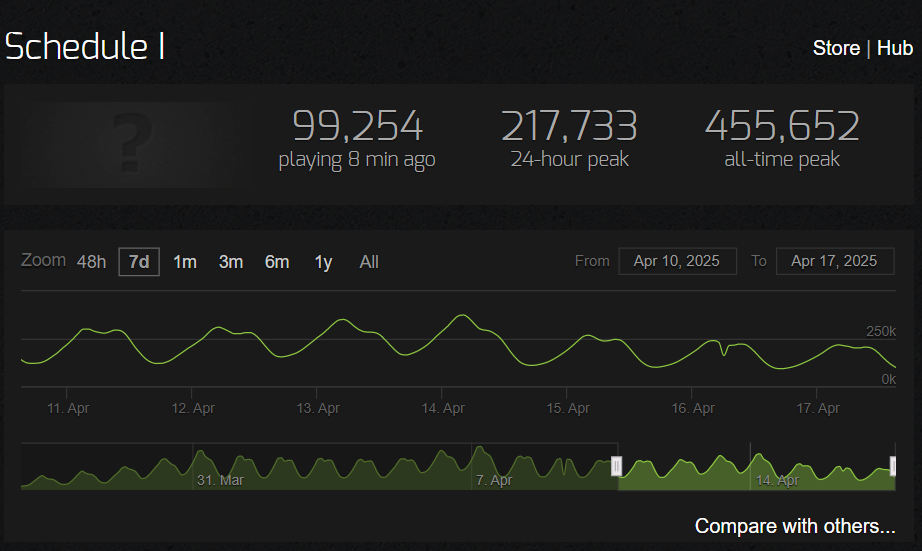This screenshot has height=551, width=922.
Task: Click the 31. Mar navigator label
Action: tap(220, 480)
